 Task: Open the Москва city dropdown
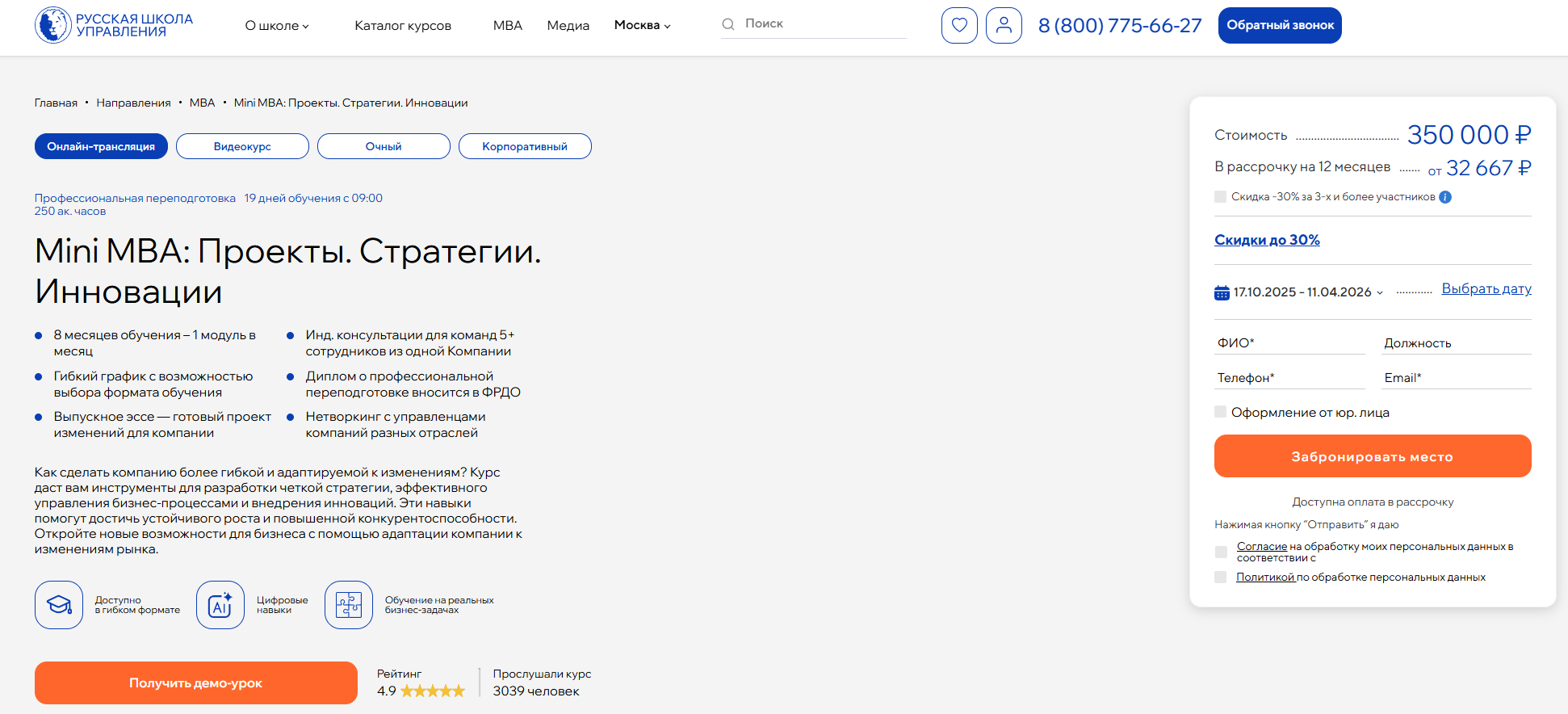click(x=642, y=26)
